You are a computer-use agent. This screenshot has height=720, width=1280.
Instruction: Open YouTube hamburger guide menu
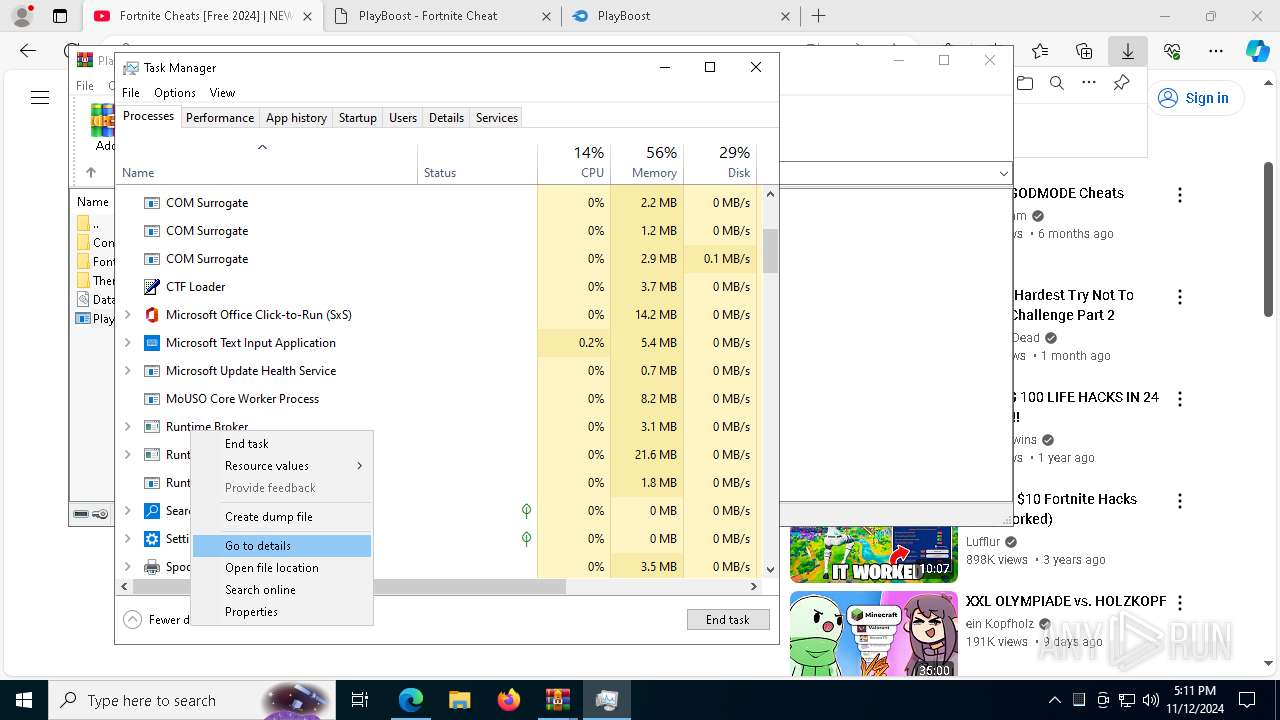click(x=40, y=97)
